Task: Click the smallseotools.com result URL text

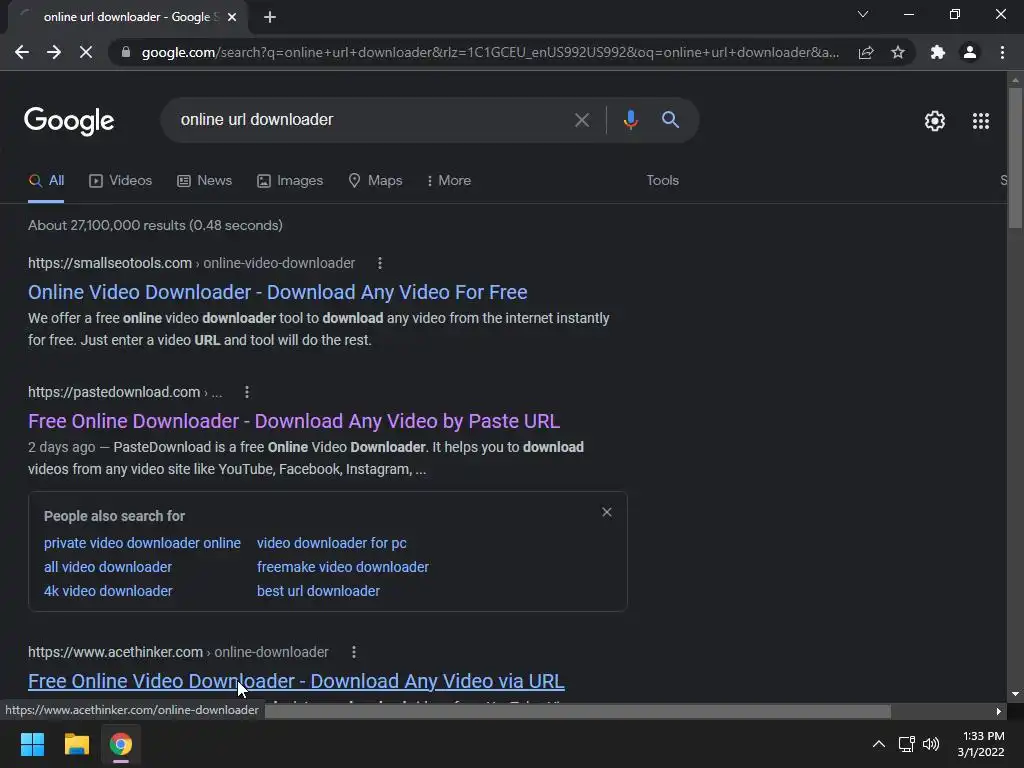Action: pyautogui.click(x=191, y=263)
